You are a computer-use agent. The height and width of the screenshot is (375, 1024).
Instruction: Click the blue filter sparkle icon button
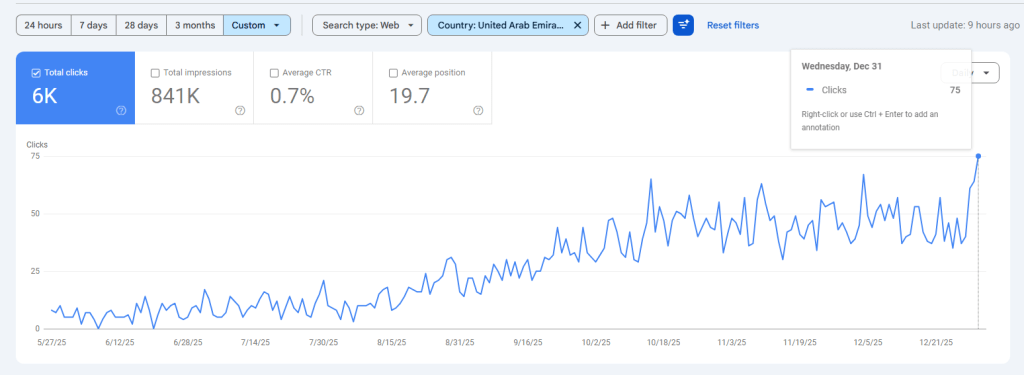683,25
